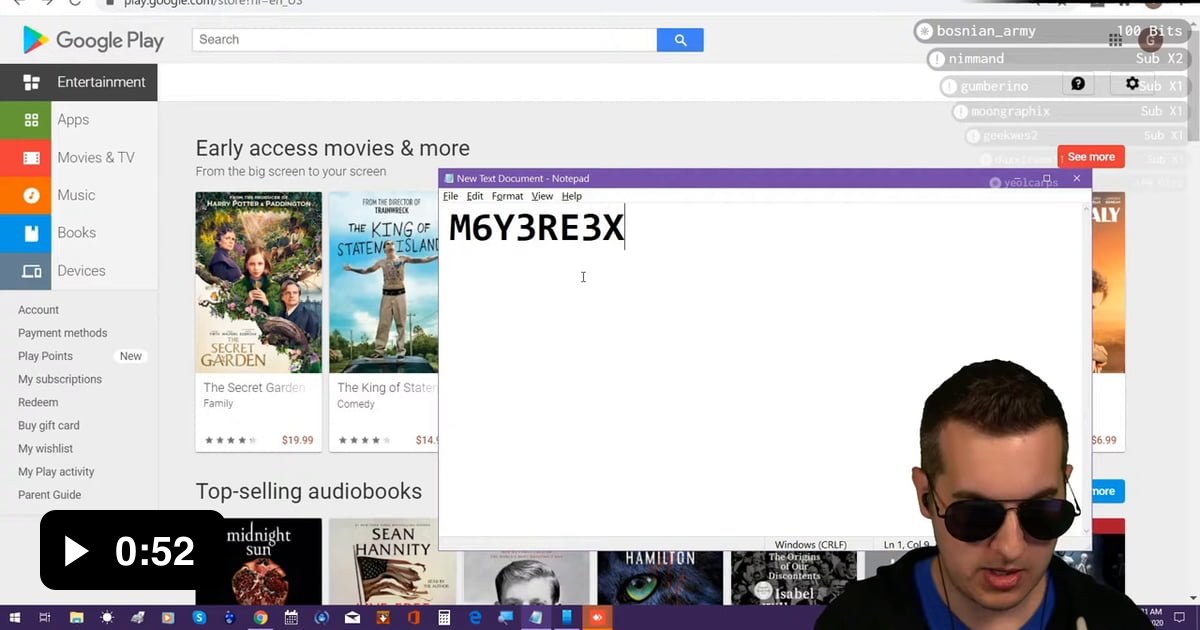Open Notepad's File menu
Viewport: 1200px width, 630px height.
(x=450, y=196)
